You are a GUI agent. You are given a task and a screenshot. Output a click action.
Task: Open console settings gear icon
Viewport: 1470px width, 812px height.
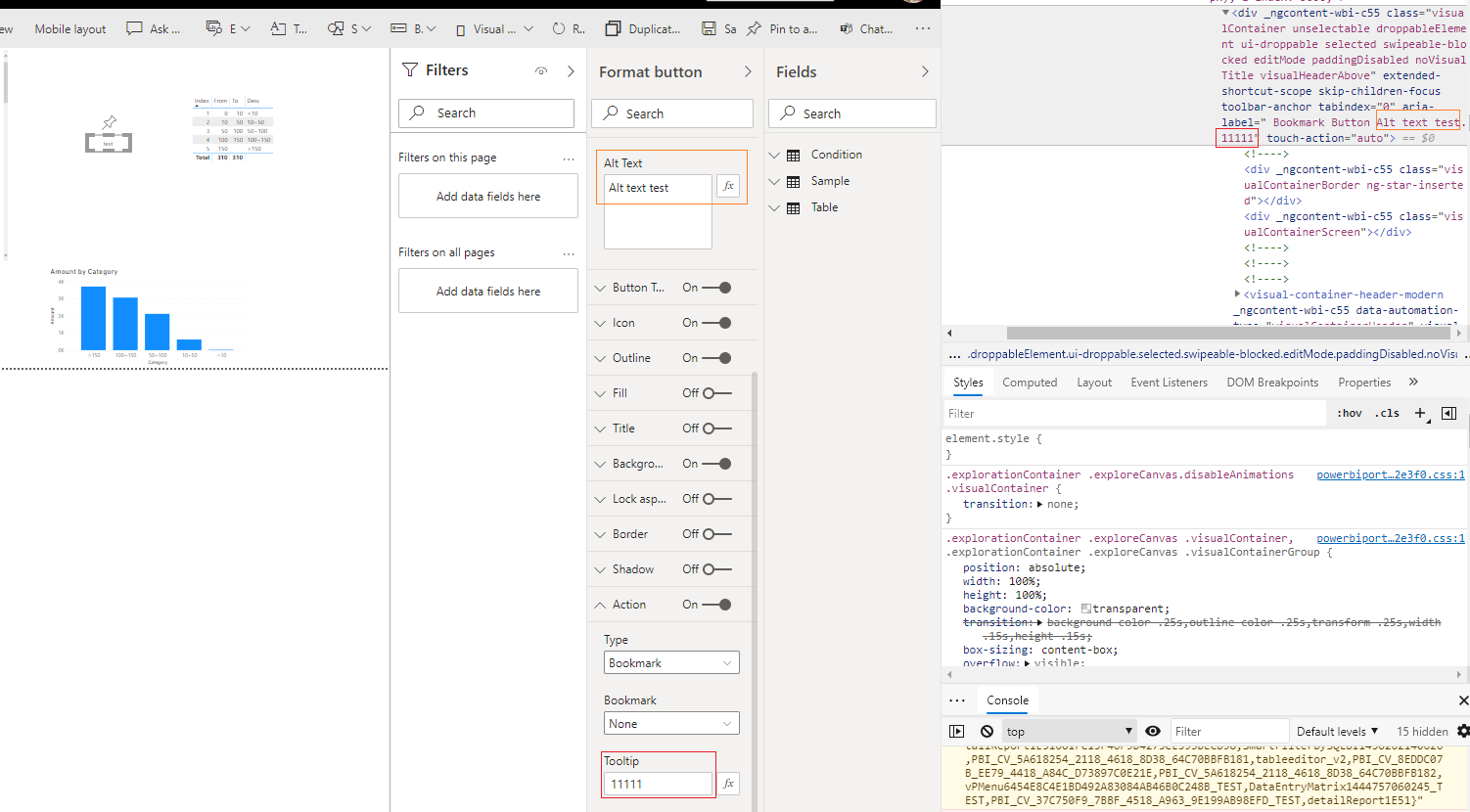[1463, 731]
